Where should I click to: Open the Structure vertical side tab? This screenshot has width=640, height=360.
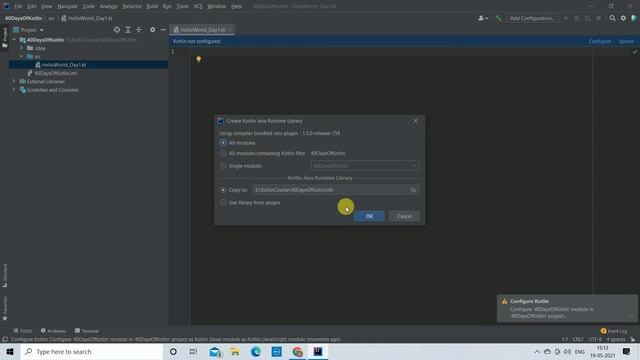pyautogui.click(x=4, y=275)
